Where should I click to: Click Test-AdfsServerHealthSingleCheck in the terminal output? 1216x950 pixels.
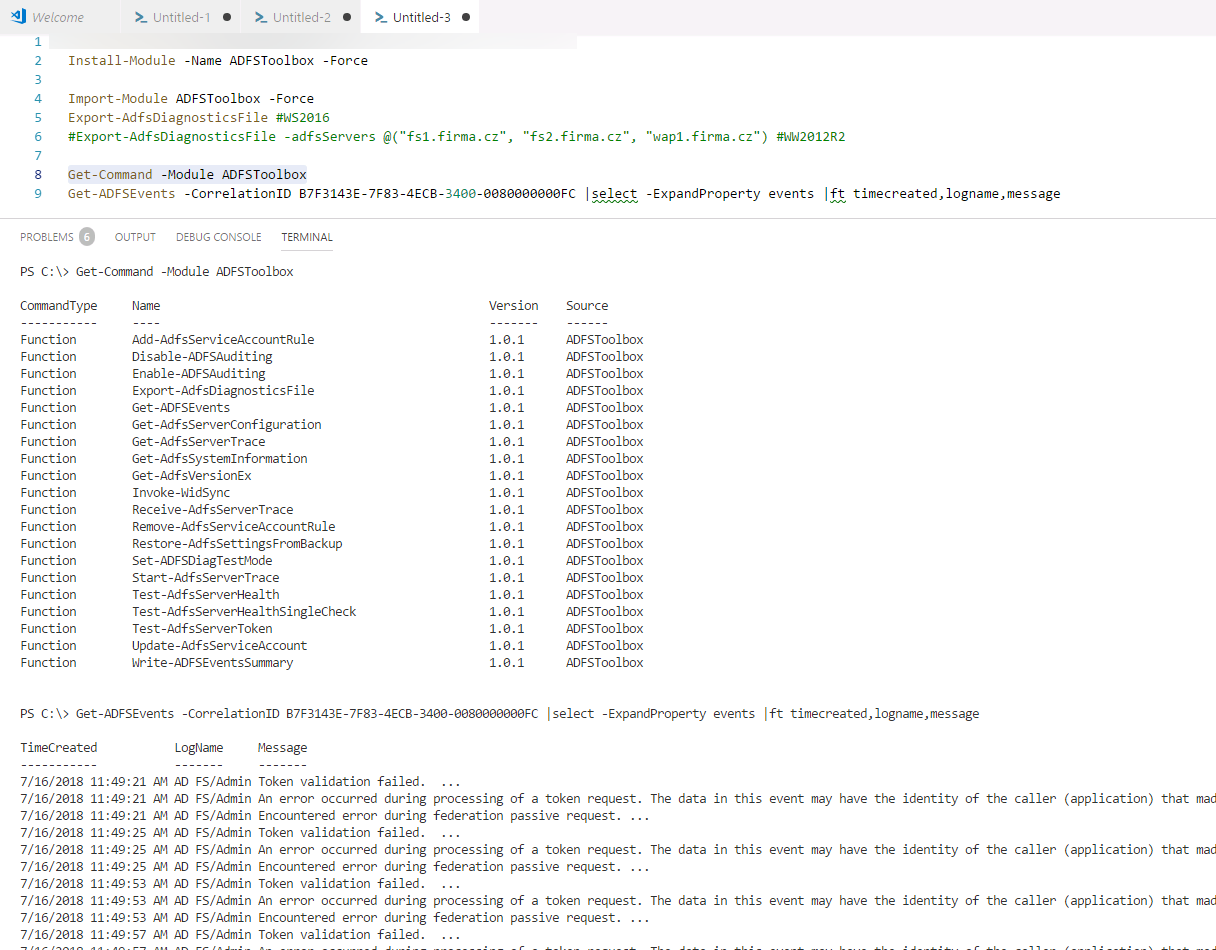point(244,612)
